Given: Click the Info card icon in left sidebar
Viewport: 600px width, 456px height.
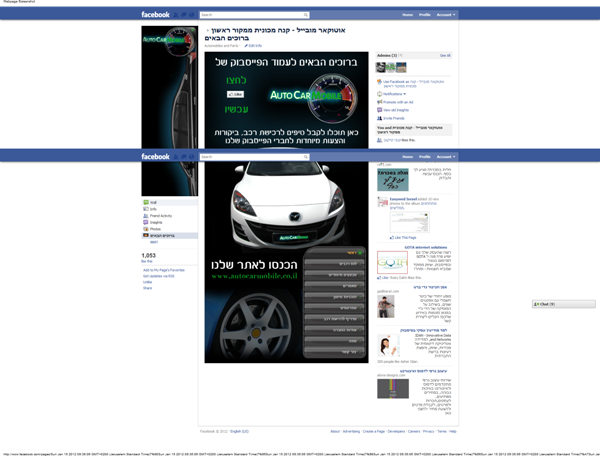Looking at the screenshot, I should [x=146, y=209].
